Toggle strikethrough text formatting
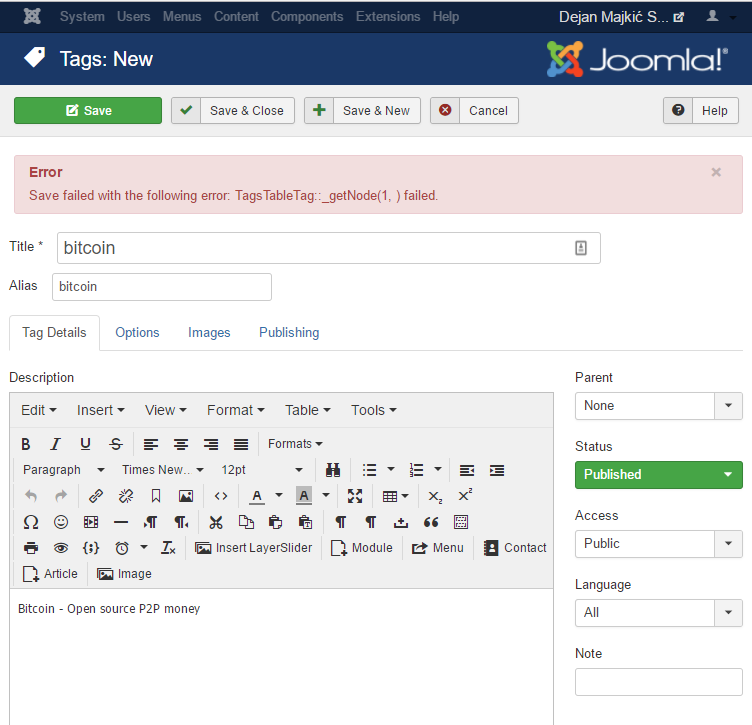752x725 pixels. (116, 444)
